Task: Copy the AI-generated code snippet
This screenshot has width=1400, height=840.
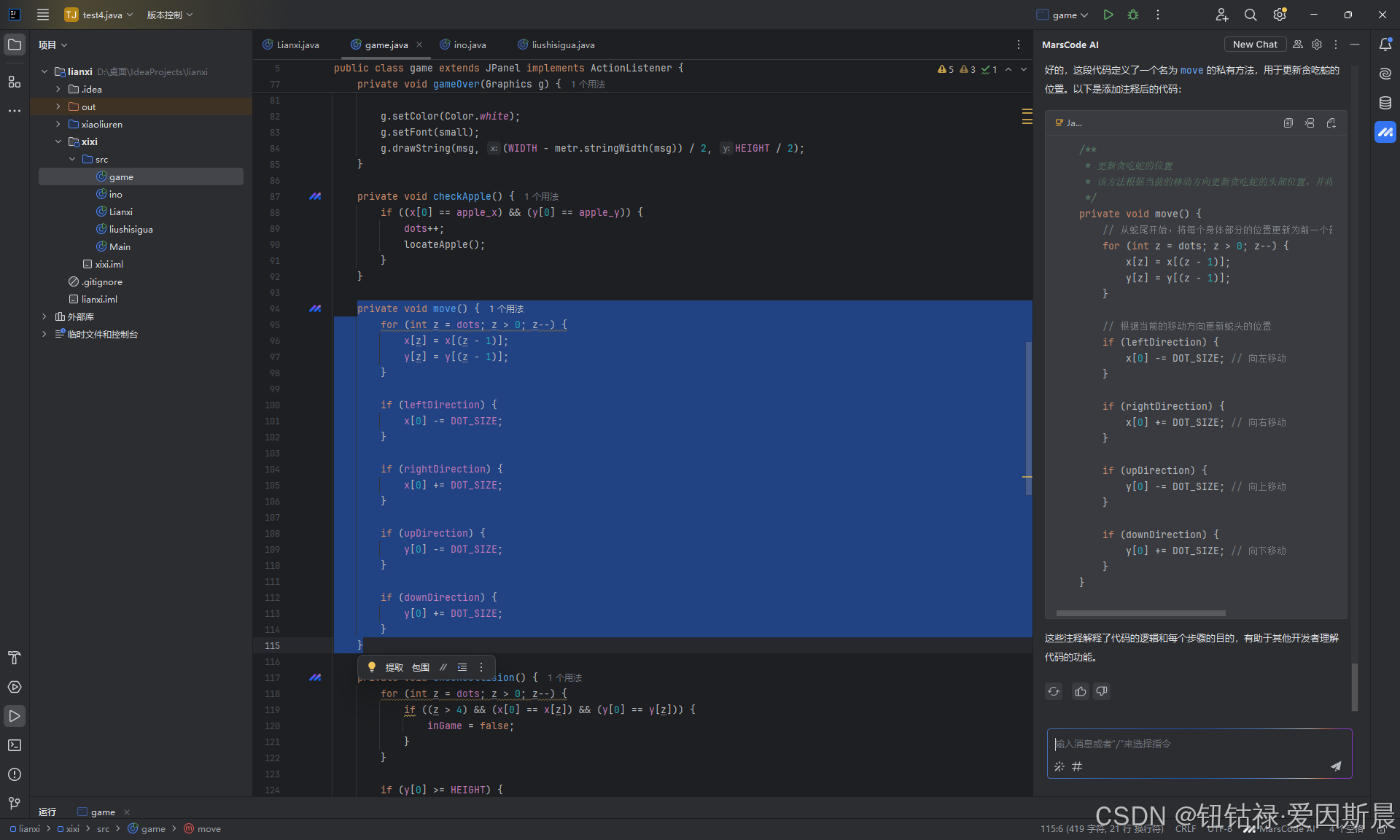Action: [1288, 123]
